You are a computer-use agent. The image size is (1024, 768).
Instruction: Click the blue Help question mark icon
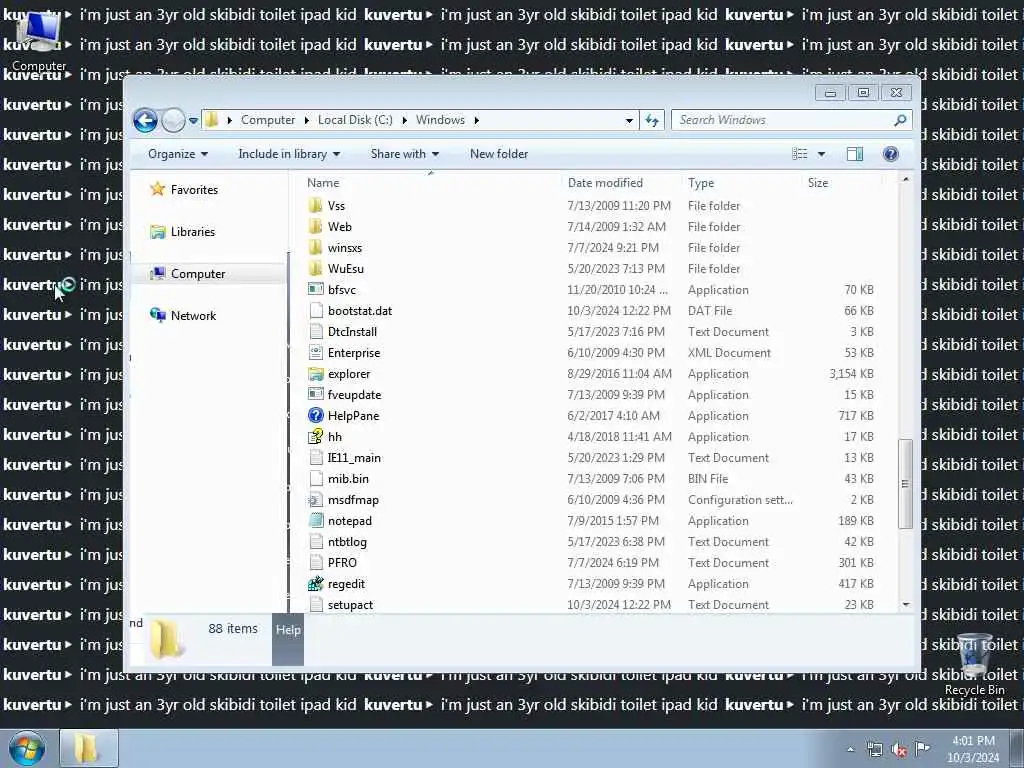(x=891, y=154)
